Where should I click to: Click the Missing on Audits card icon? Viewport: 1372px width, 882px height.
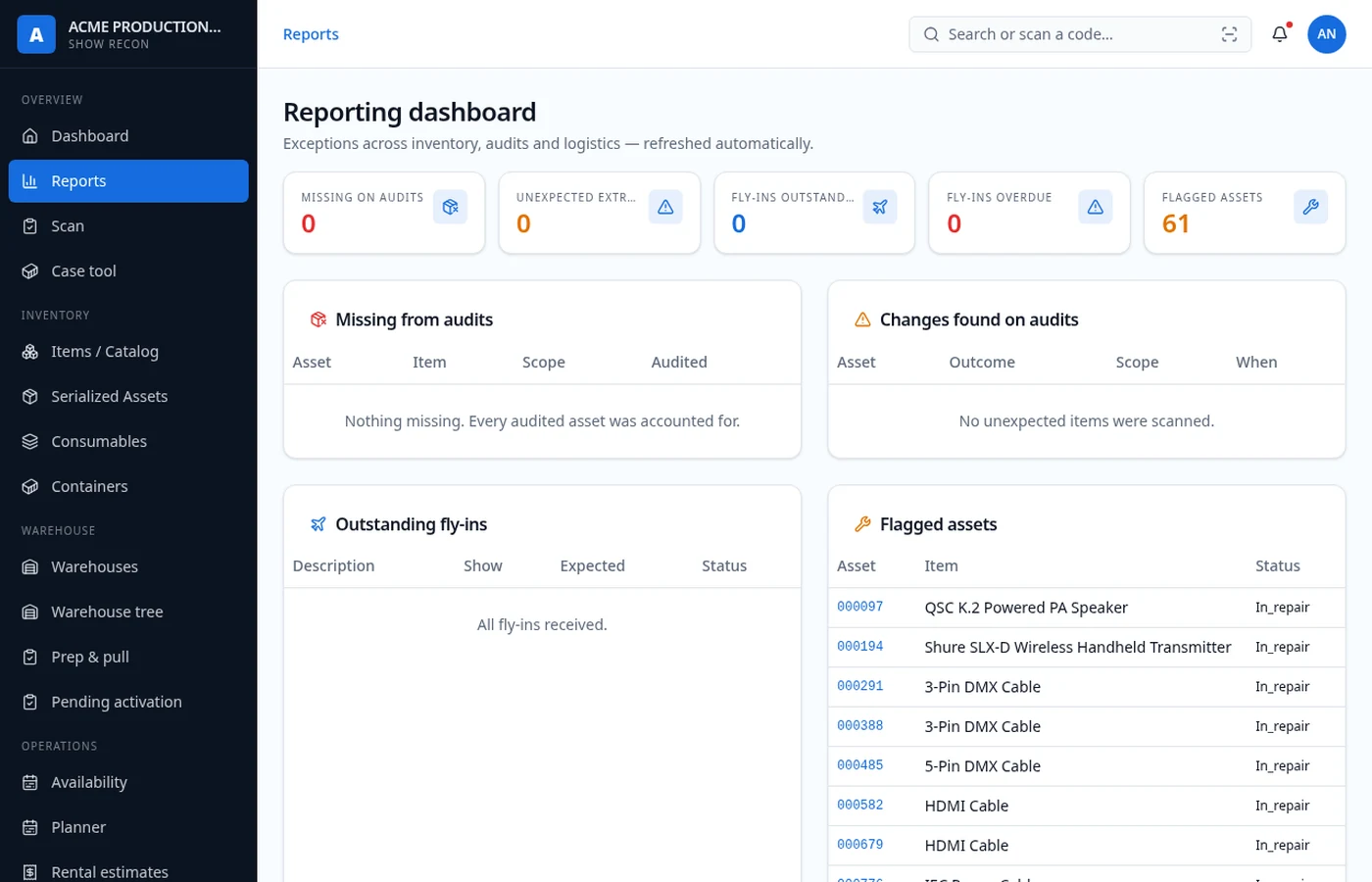[x=450, y=207]
